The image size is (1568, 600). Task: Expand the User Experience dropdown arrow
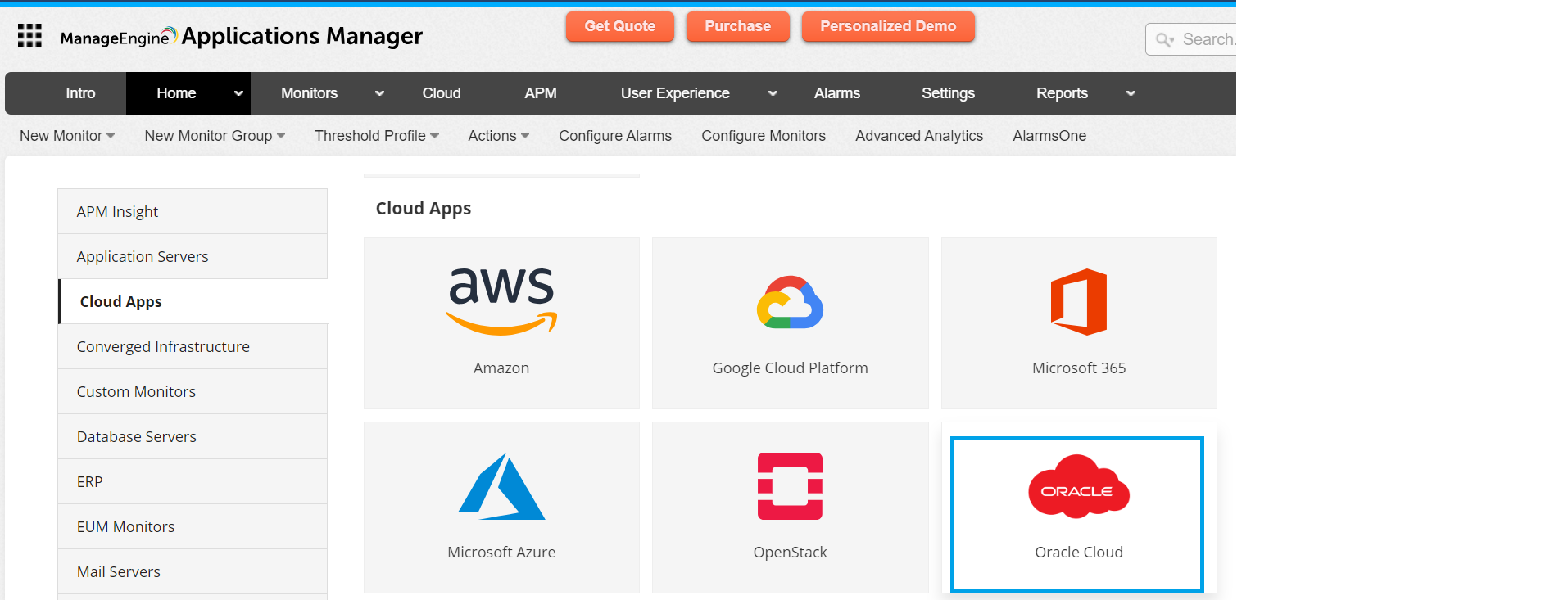[x=773, y=93]
